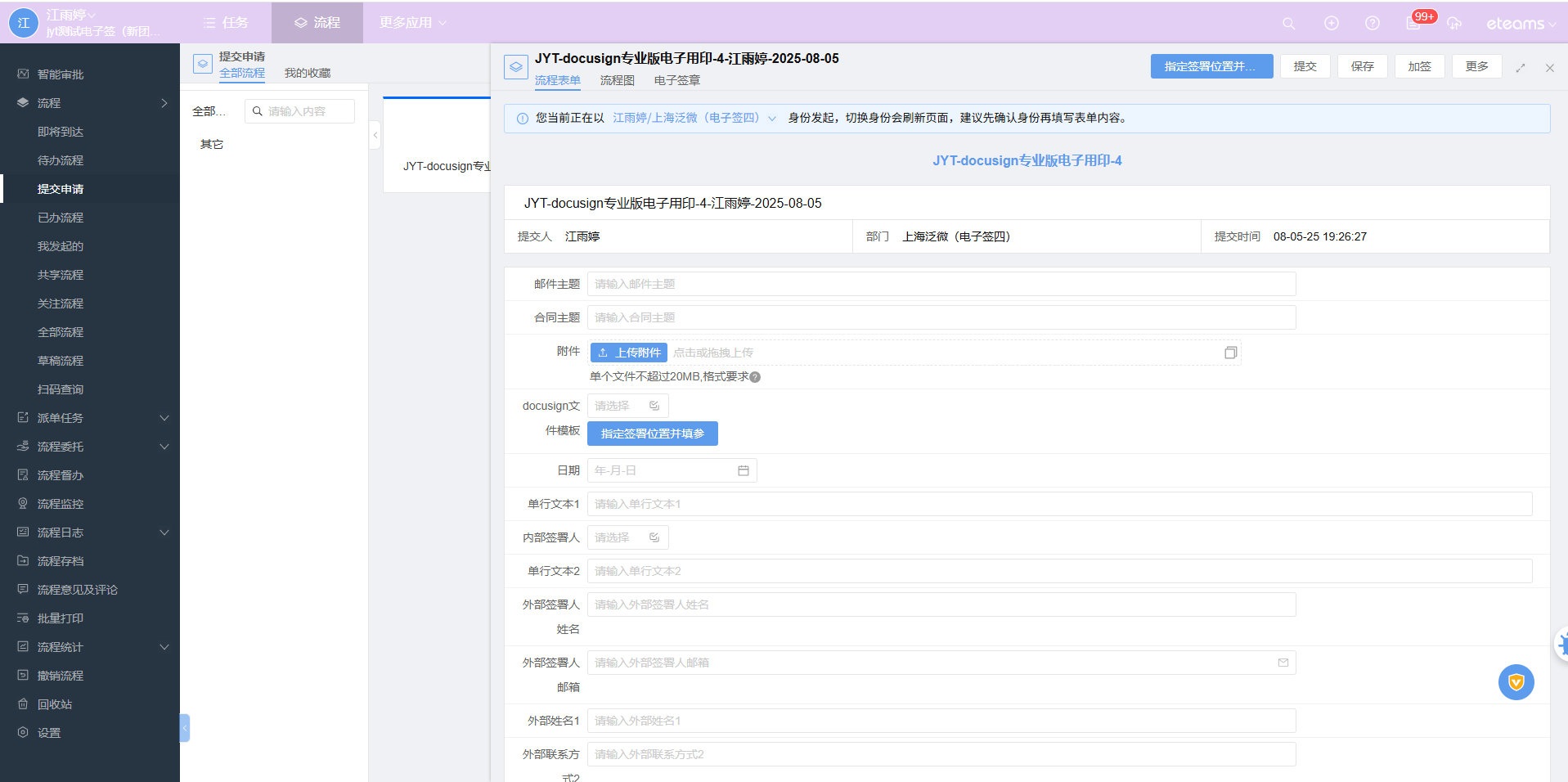Click the calendar icon in 日期 field
Image resolution: width=1568 pixels, height=782 pixels.
click(743, 470)
